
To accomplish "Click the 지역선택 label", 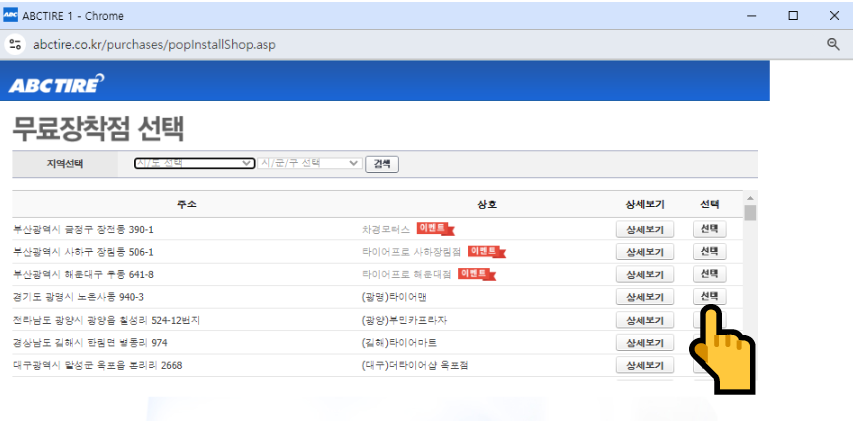I will 65,164.
